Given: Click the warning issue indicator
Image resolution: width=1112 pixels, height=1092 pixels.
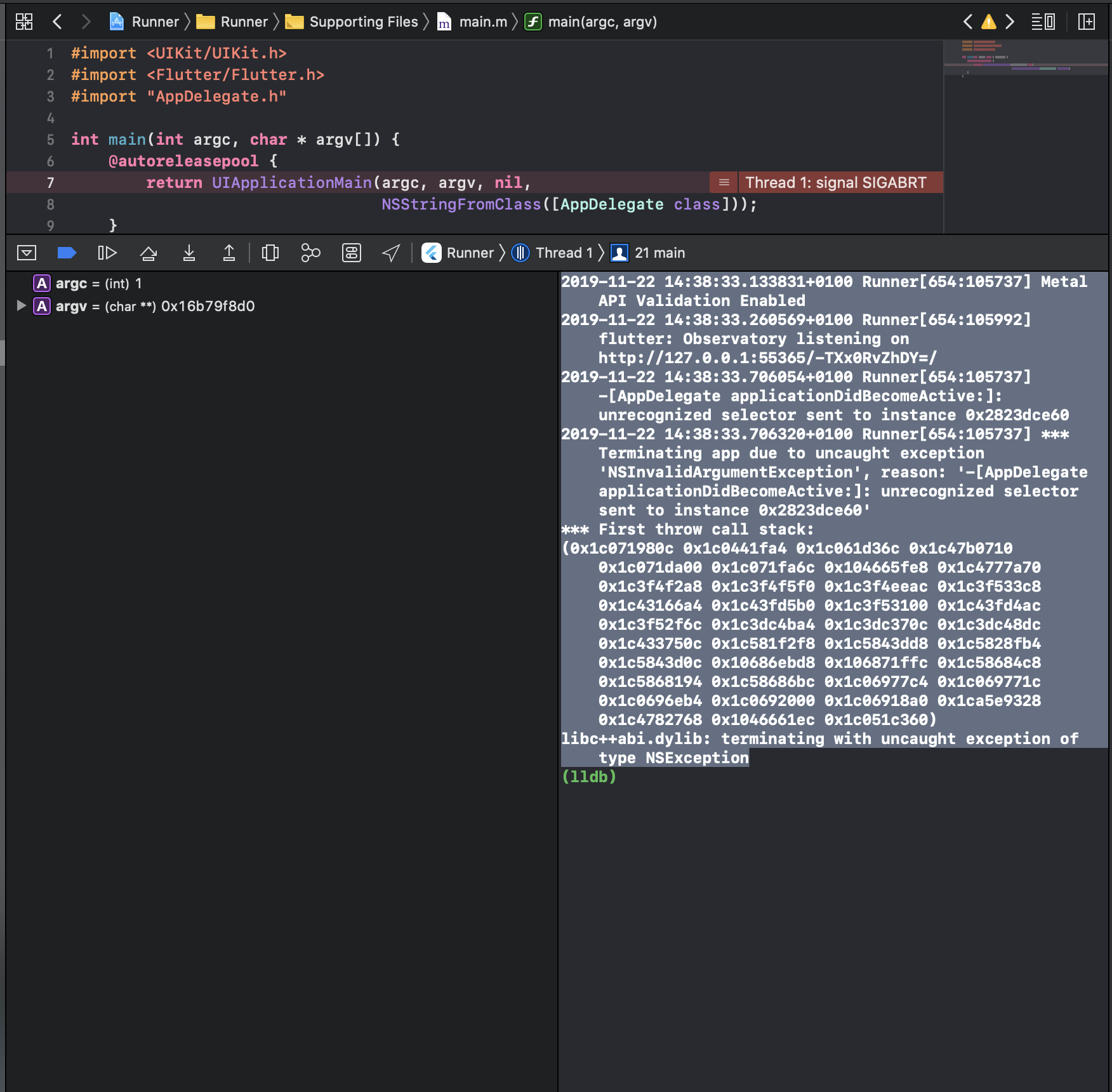Looking at the screenshot, I should [989, 21].
